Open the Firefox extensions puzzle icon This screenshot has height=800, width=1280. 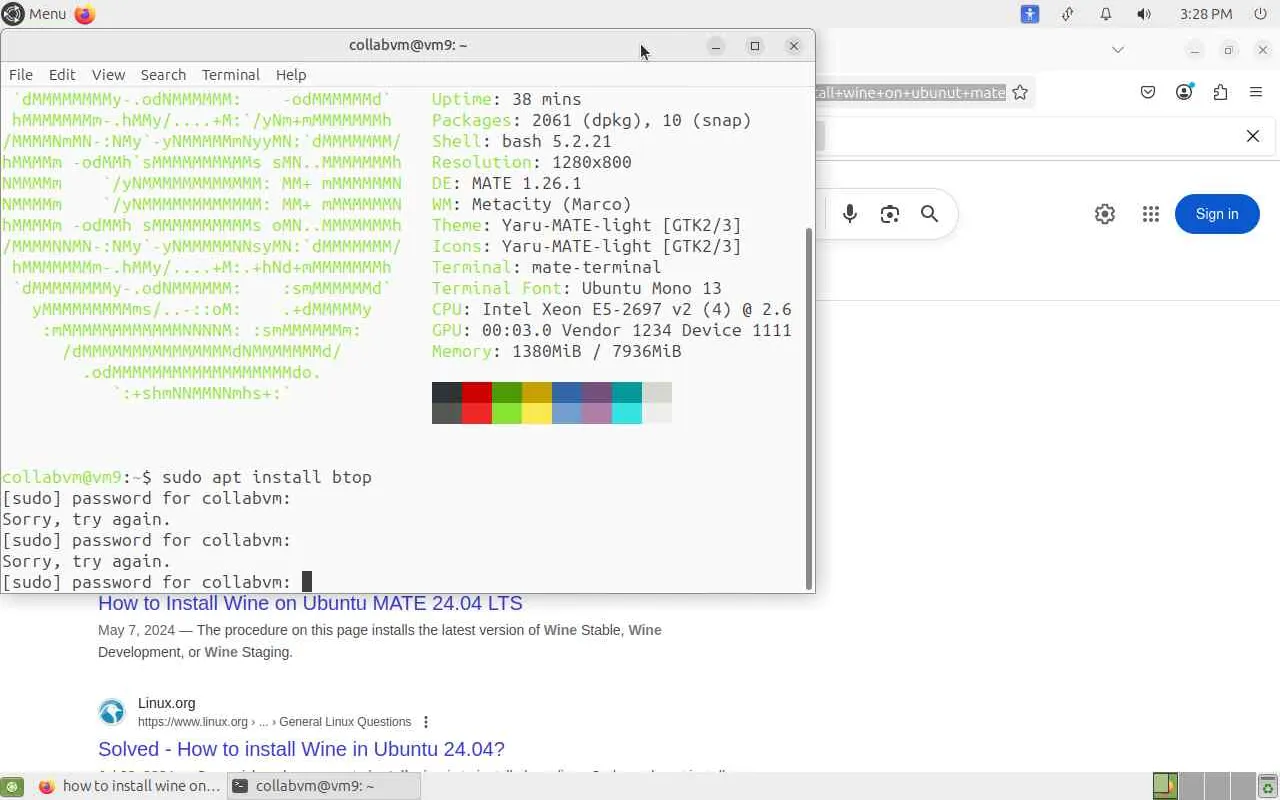(x=1220, y=92)
